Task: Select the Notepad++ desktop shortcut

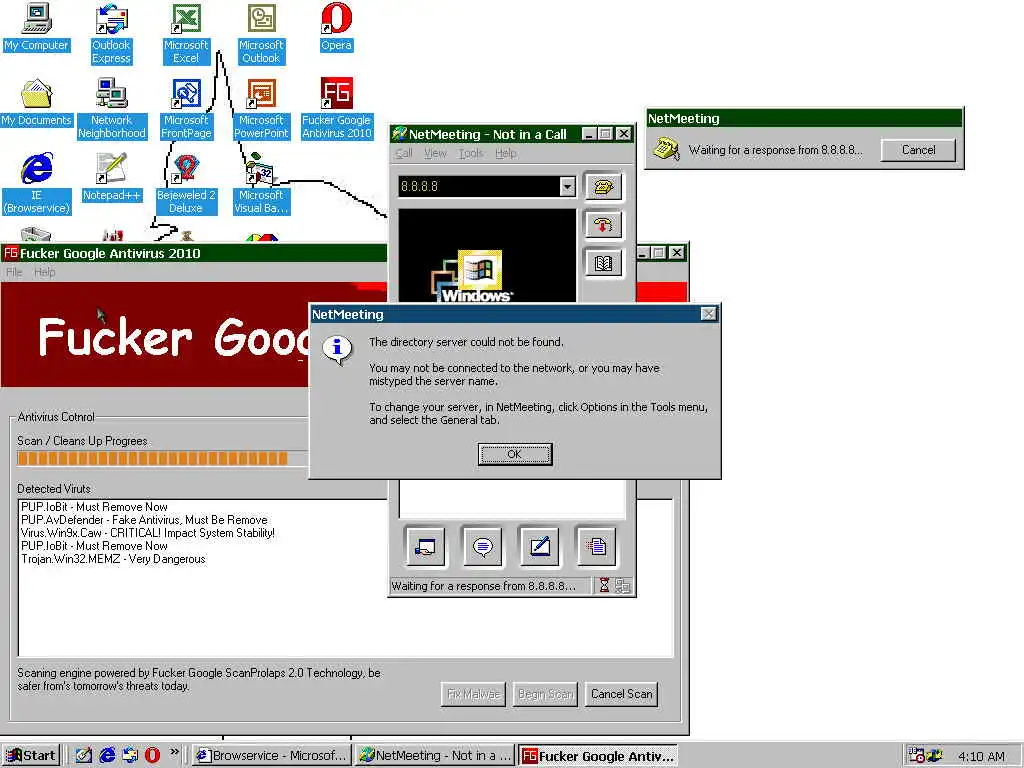Action: point(112,178)
